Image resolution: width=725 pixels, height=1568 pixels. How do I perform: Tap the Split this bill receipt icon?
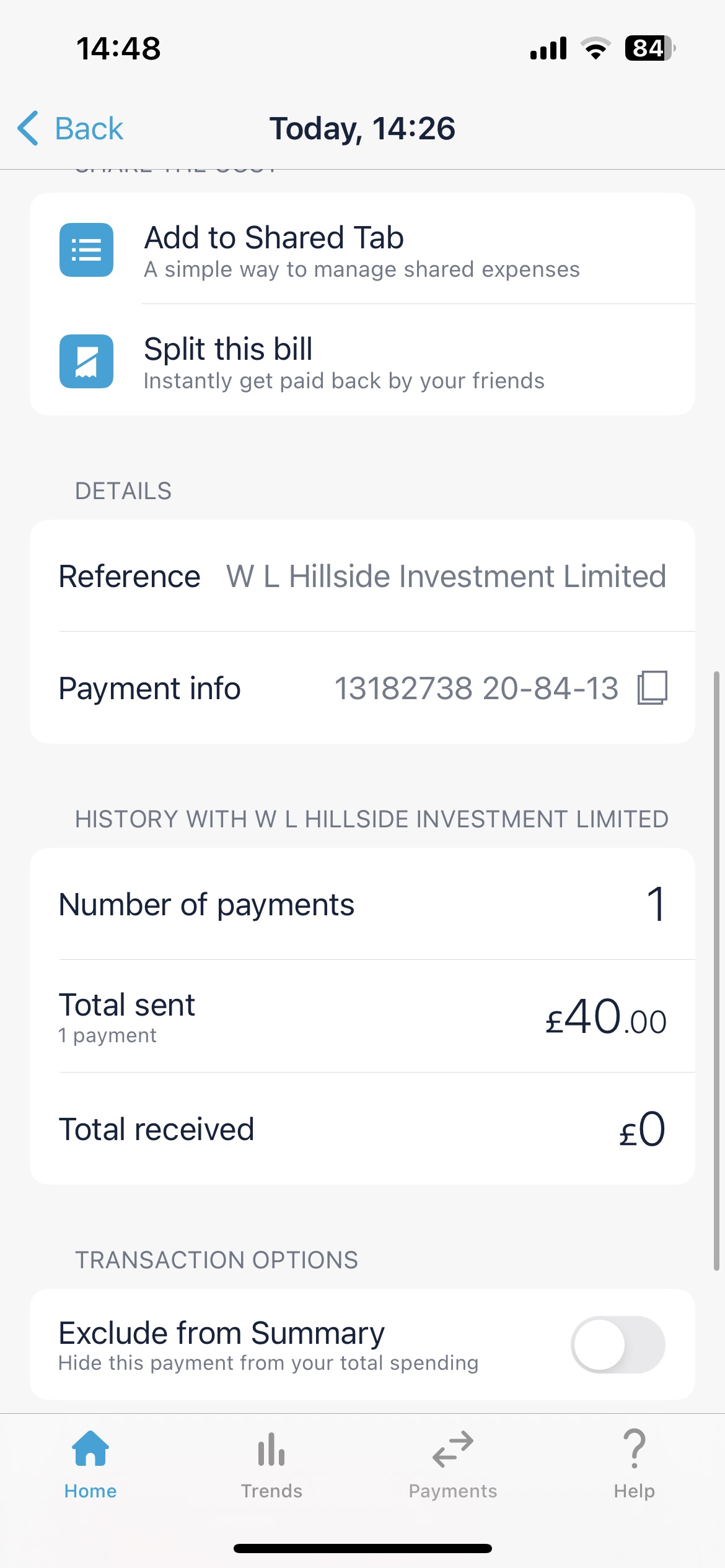pyautogui.click(x=86, y=361)
